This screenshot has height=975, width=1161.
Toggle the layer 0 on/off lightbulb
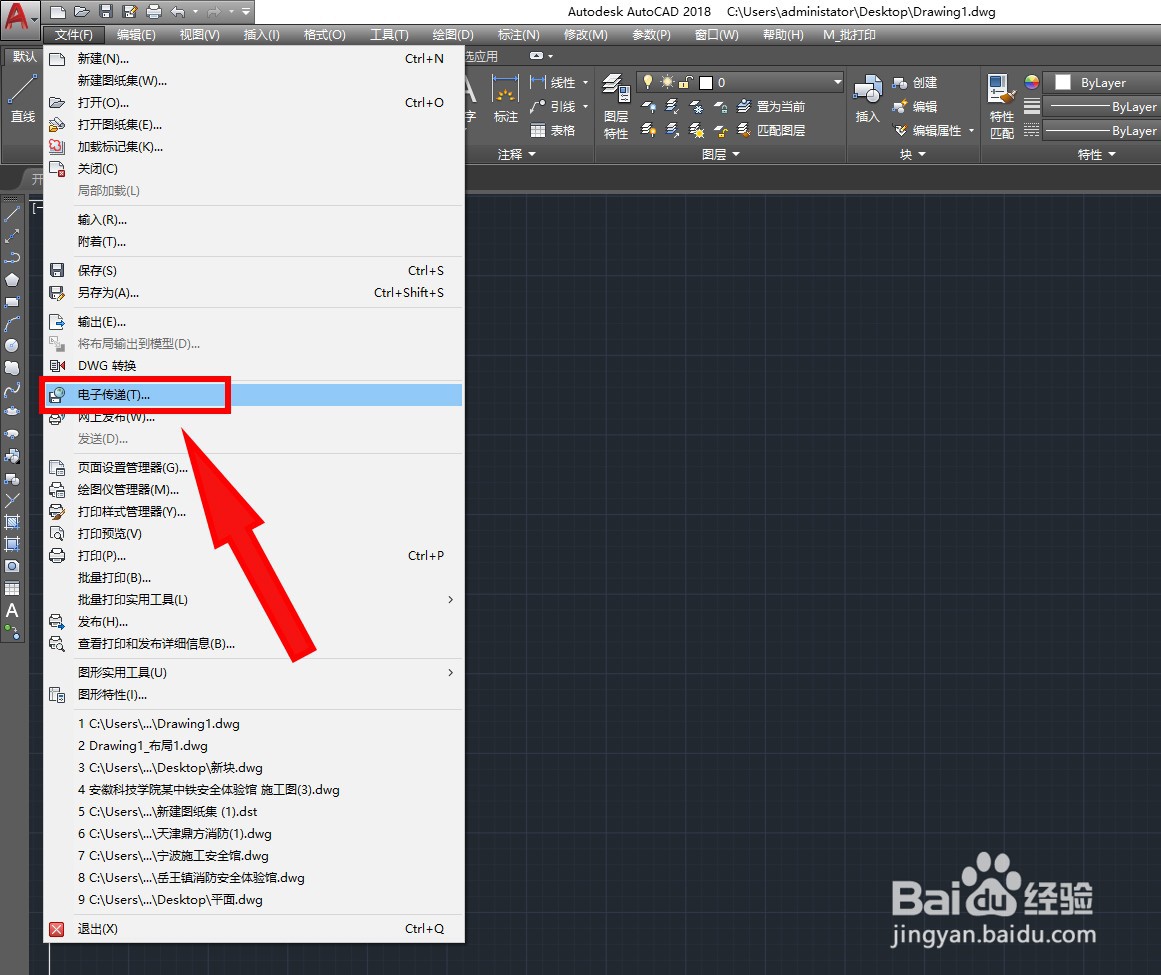(x=648, y=82)
